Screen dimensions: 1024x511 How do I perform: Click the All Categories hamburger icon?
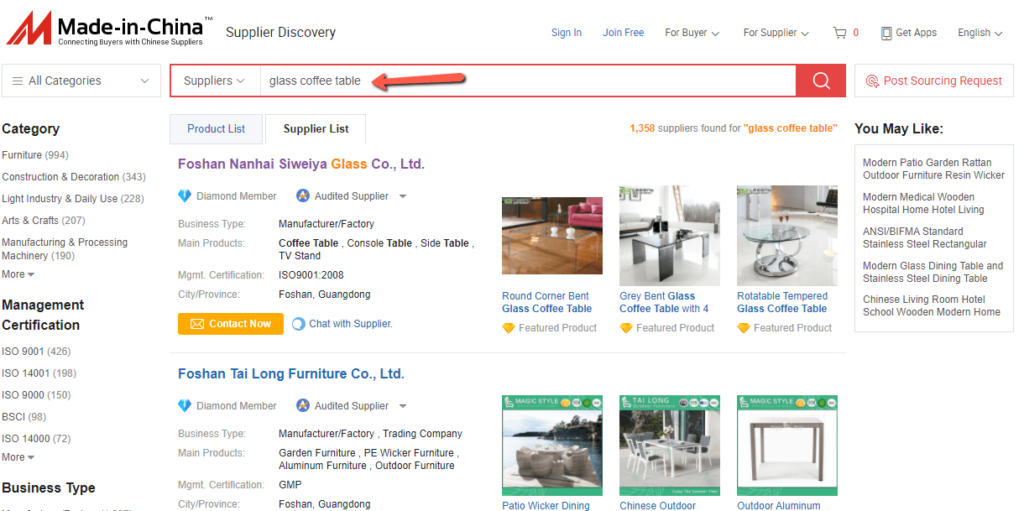click(x=18, y=81)
